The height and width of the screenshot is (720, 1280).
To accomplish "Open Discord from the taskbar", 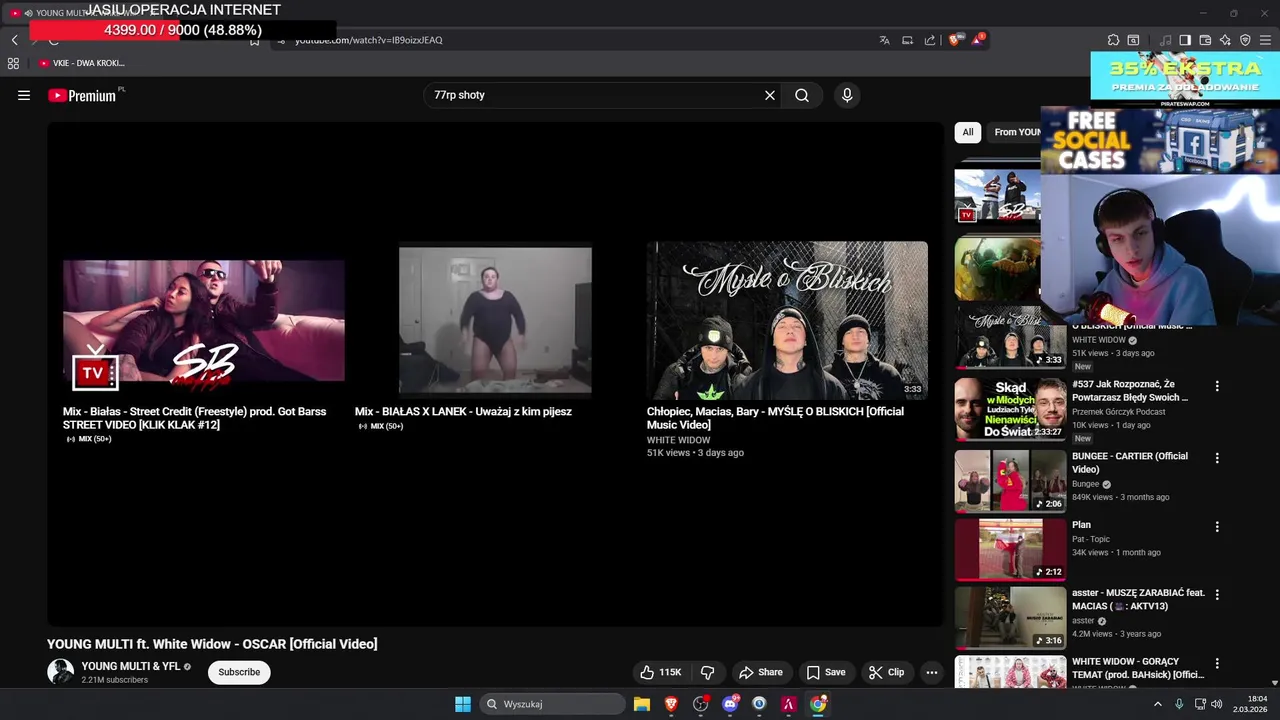I will pyautogui.click(x=730, y=704).
